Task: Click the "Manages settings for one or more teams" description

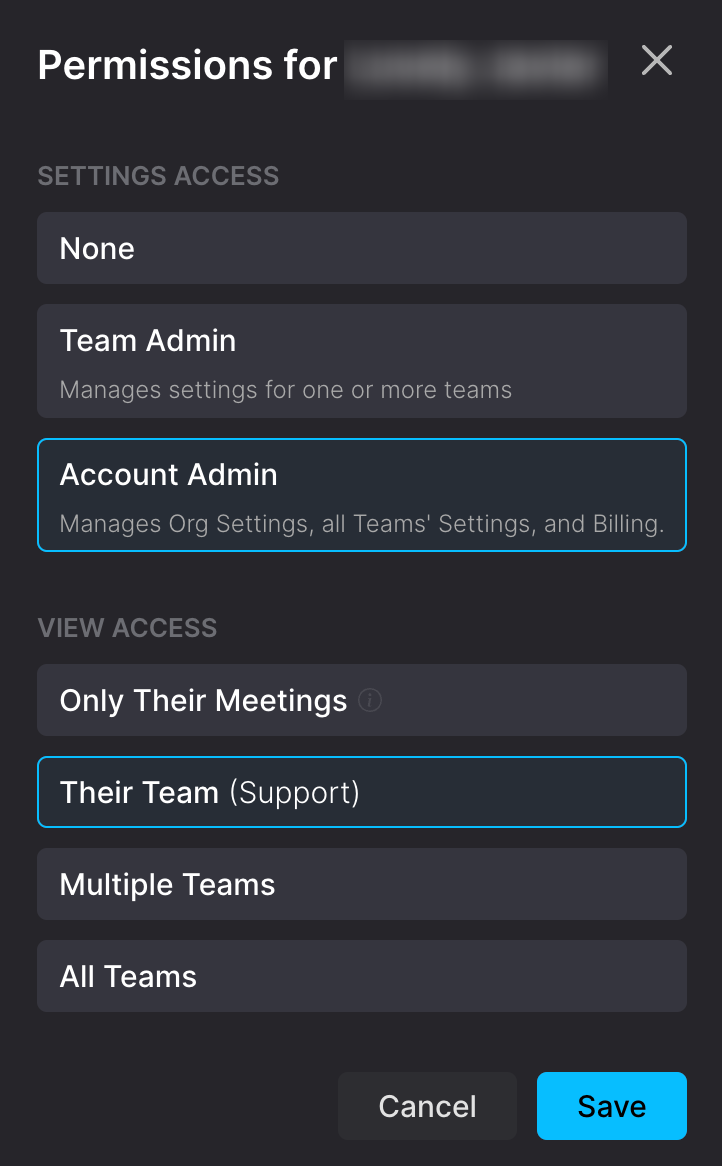Action: click(285, 390)
